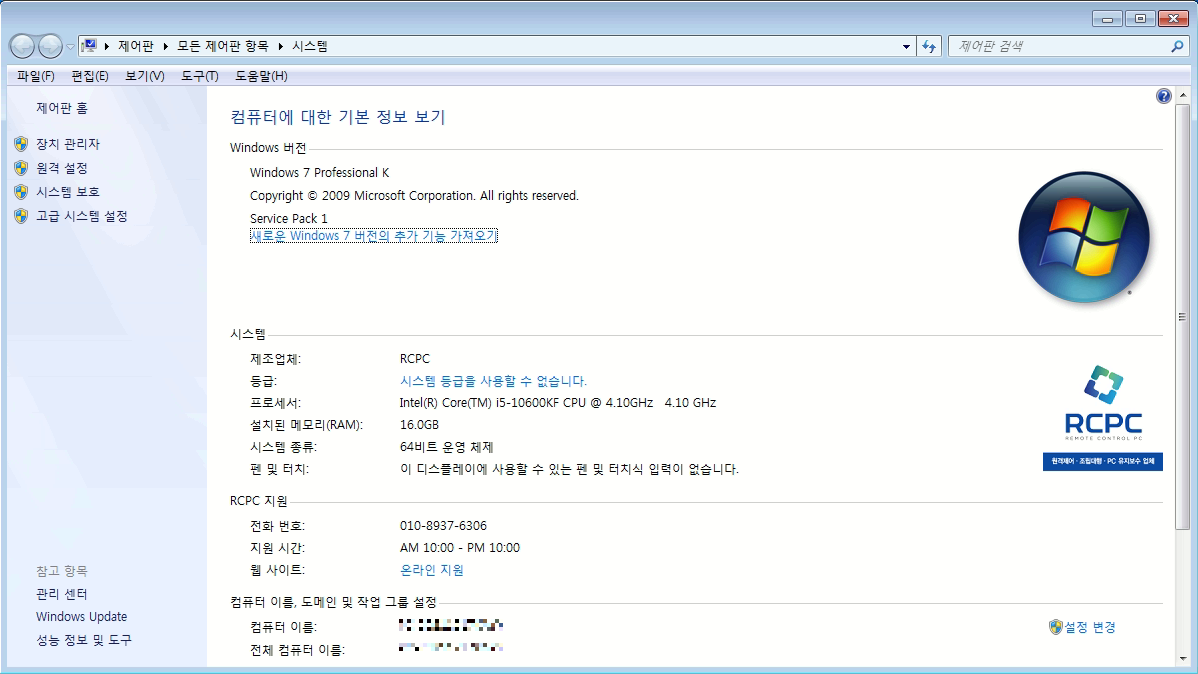Click the Back navigation arrow
The image size is (1198, 674).
click(22, 47)
